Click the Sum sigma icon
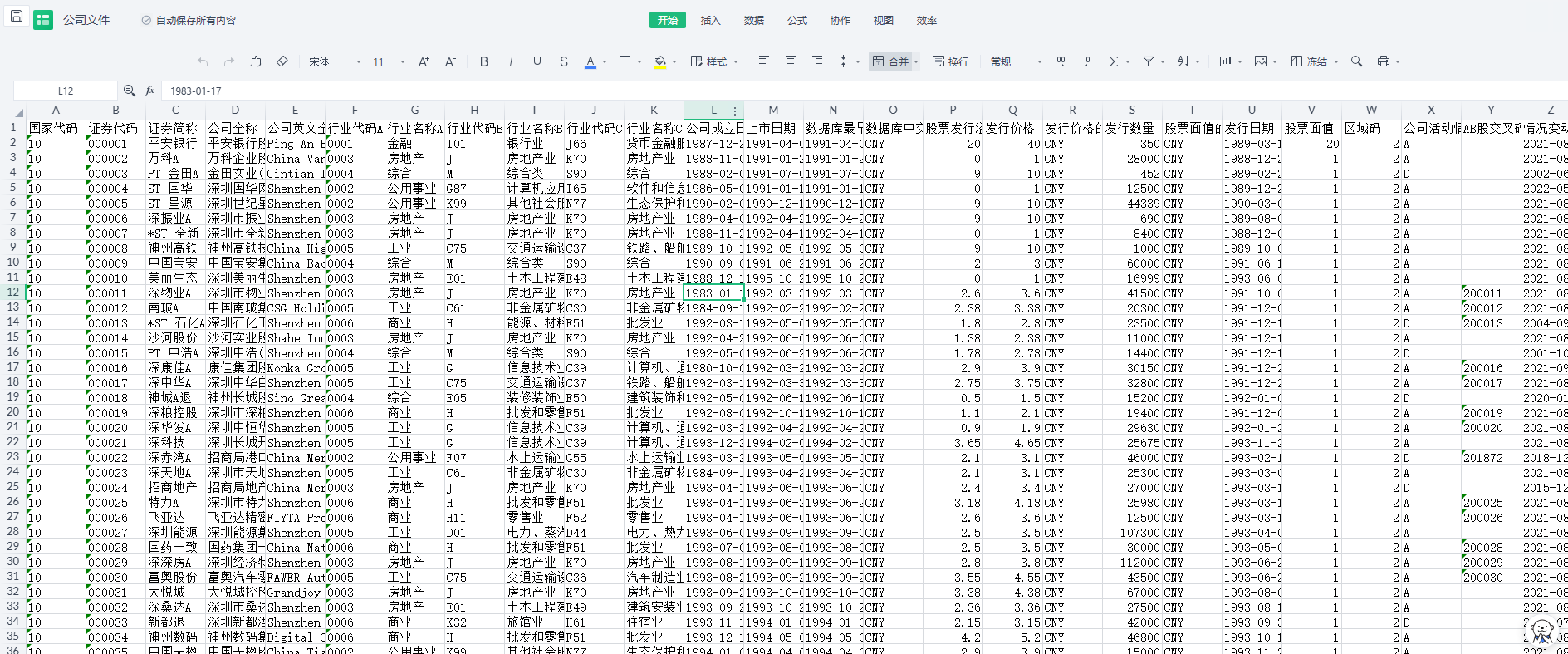This screenshot has width=1568, height=654. pyautogui.click(x=1114, y=61)
